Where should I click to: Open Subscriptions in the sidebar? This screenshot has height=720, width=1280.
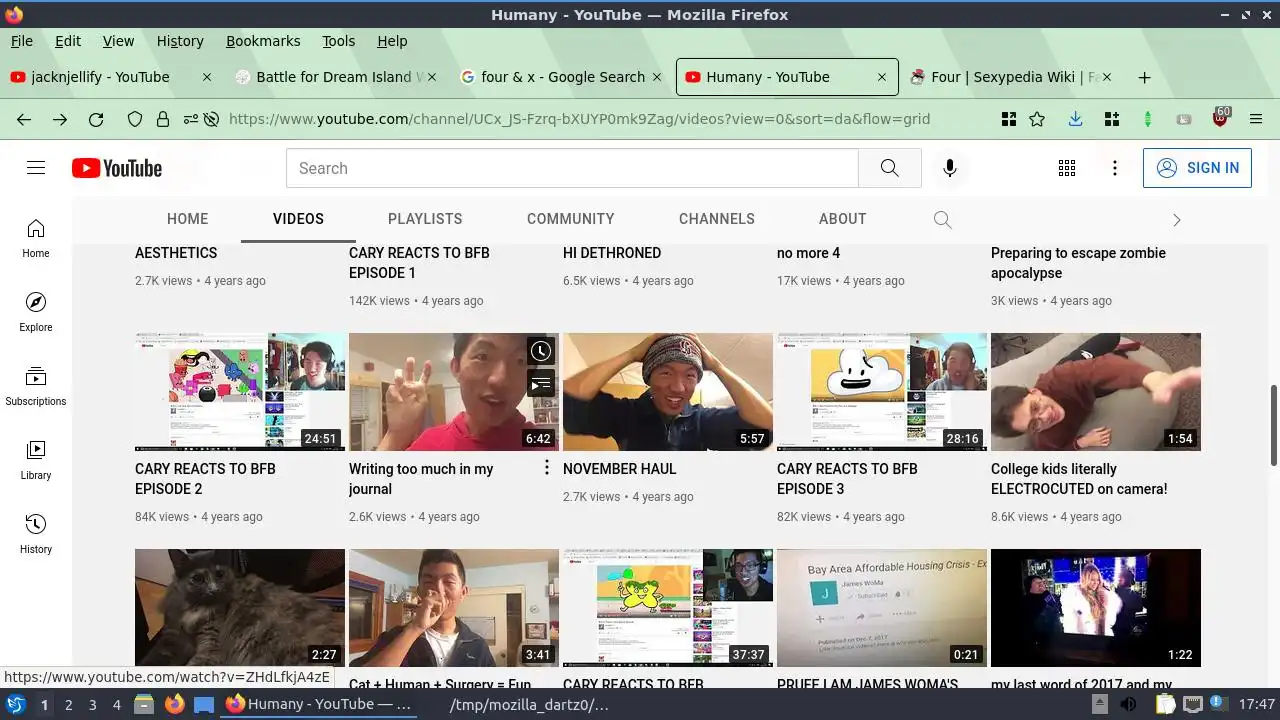pos(36,386)
